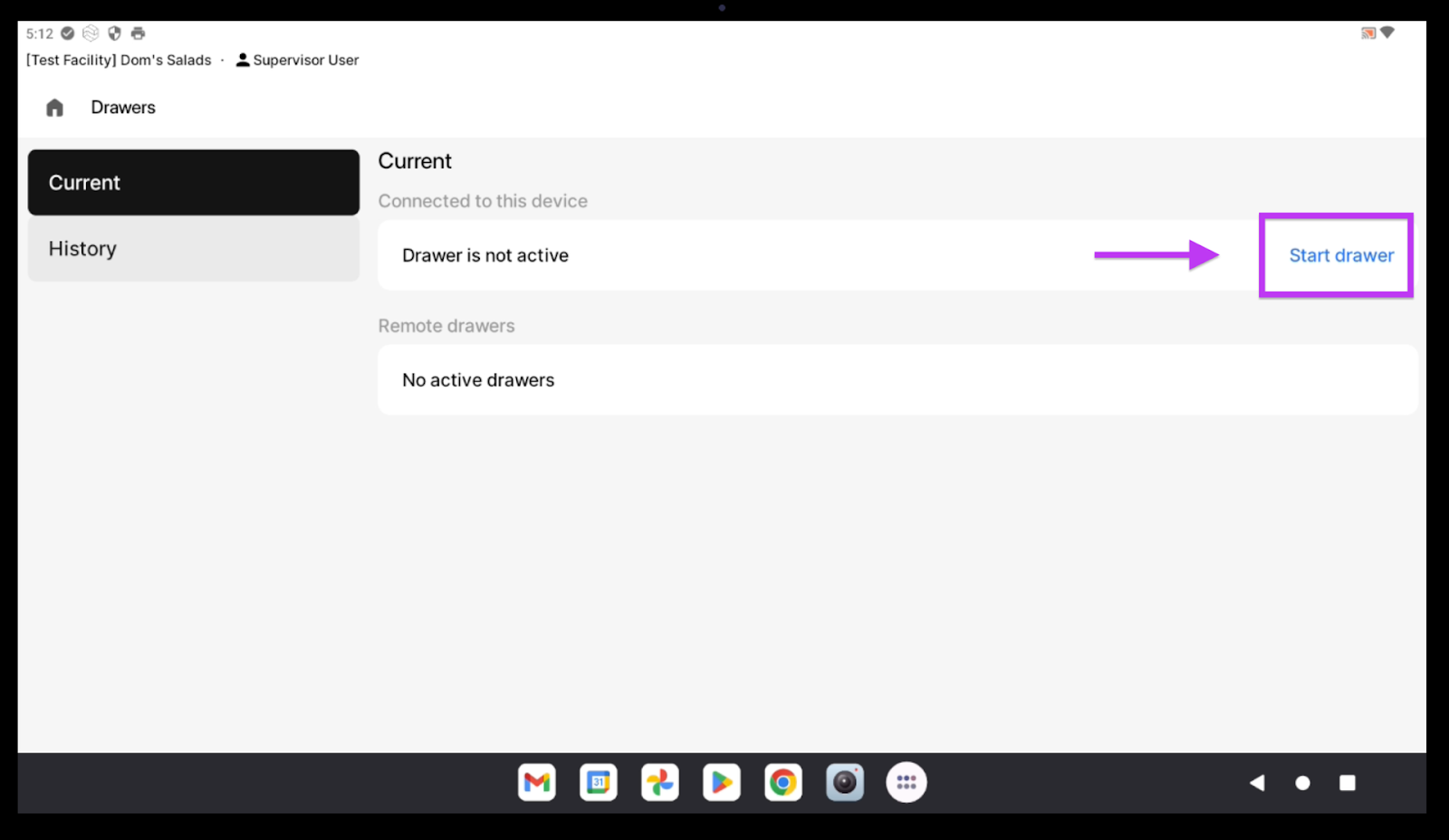Open the History tab
Viewport: 1449px width, 840px height.
point(193,248)
